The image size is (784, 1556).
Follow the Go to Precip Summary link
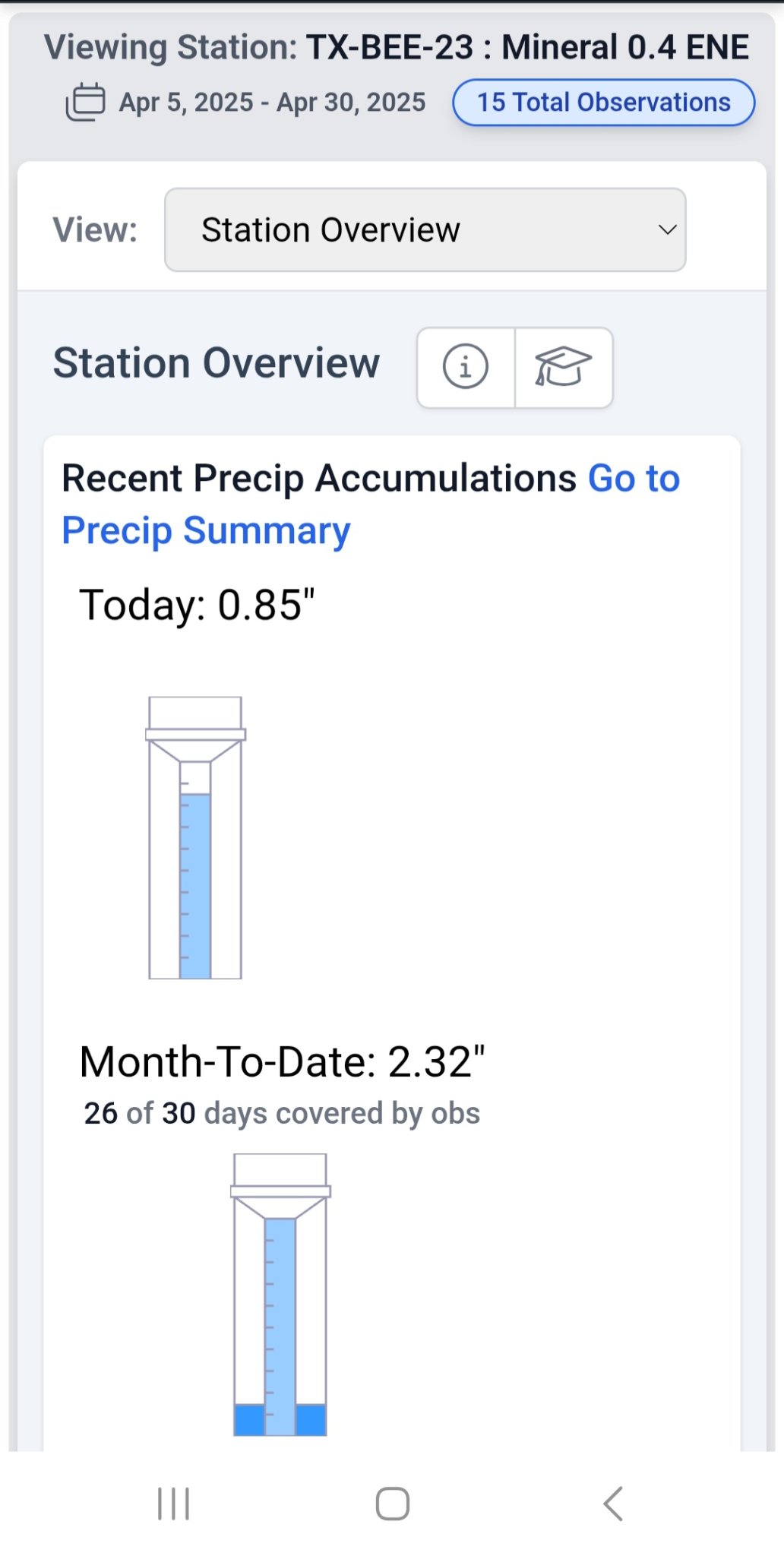tap(206, 530)
